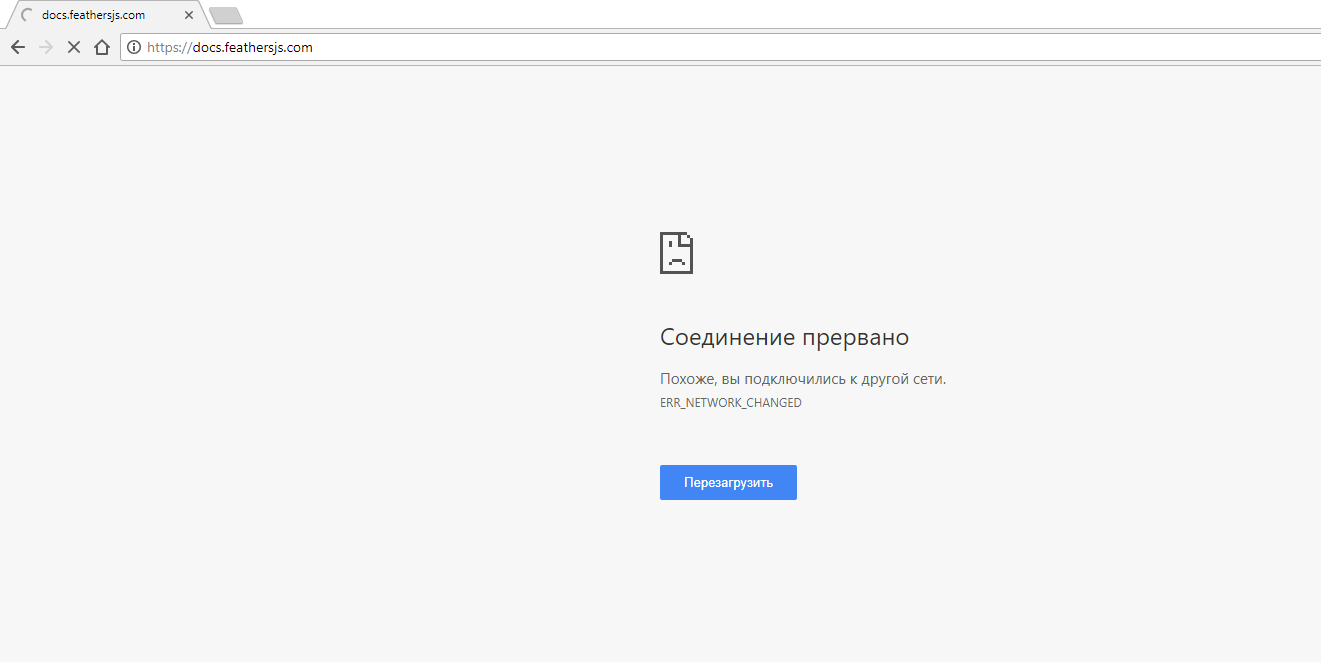Image resolution: width=1321 pixels, height=662 pixels.
Task: Stop loading the page with the X button
Action: (73, 47)
